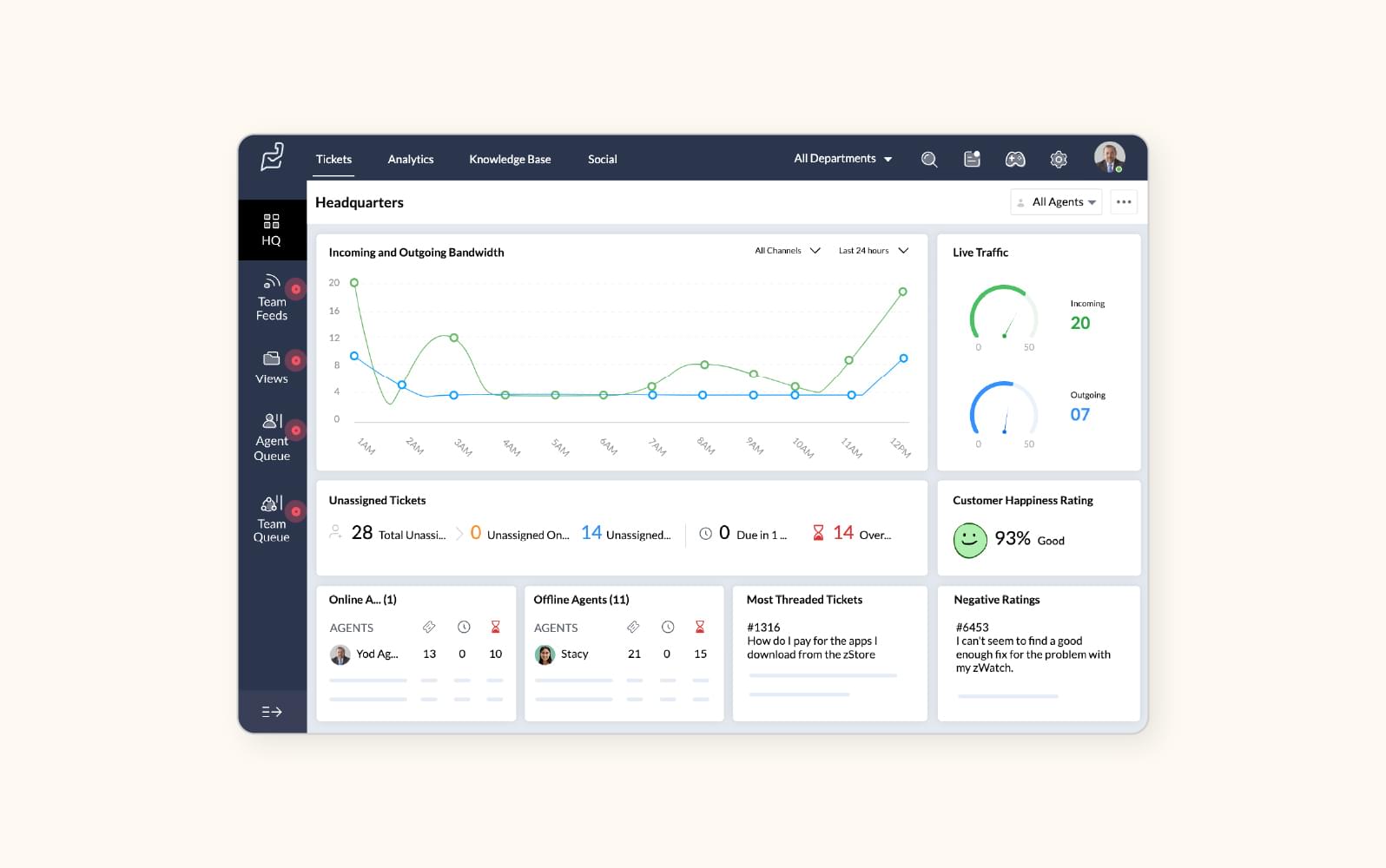Click the Team Feeds red notification badge
The width and height of the screenshot is (1386, 868).
296,289
